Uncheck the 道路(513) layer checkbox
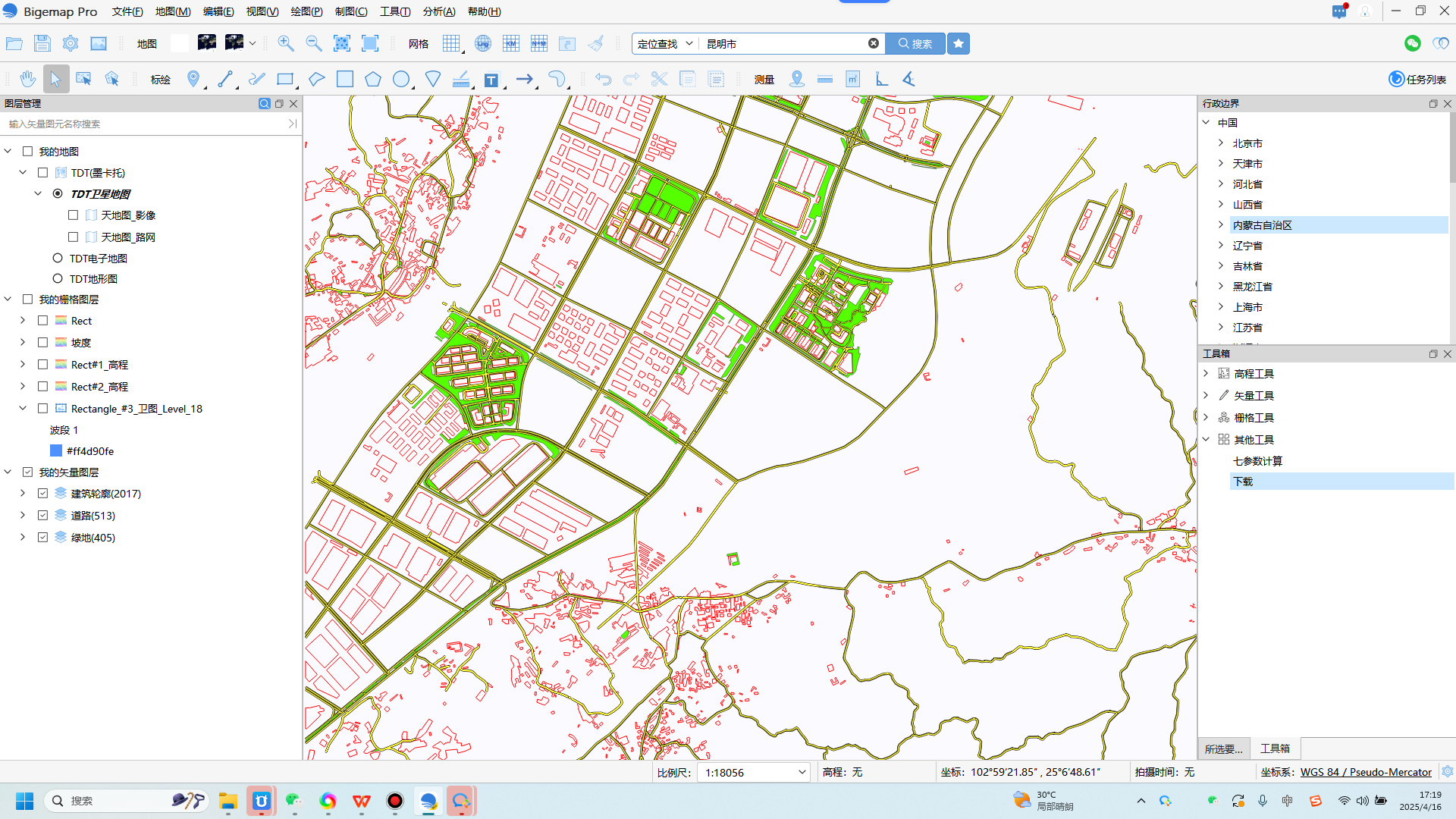Image resolution: width=1456 pixels, height=819 pixels. tap(43, 516)
